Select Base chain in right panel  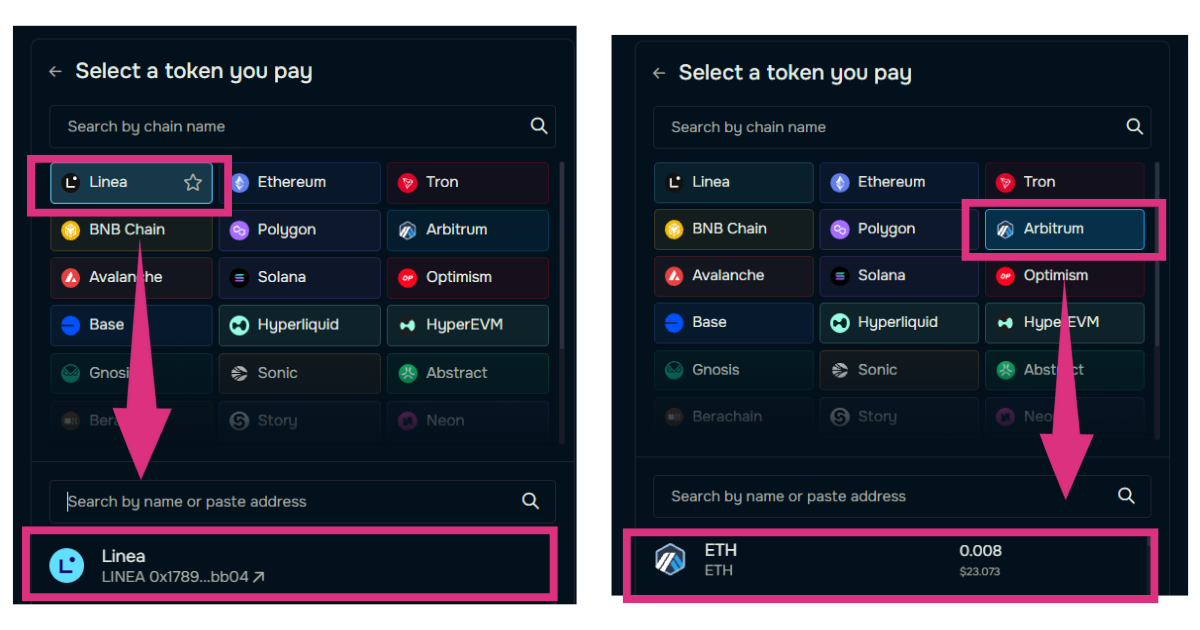click(x=733, y=322)
